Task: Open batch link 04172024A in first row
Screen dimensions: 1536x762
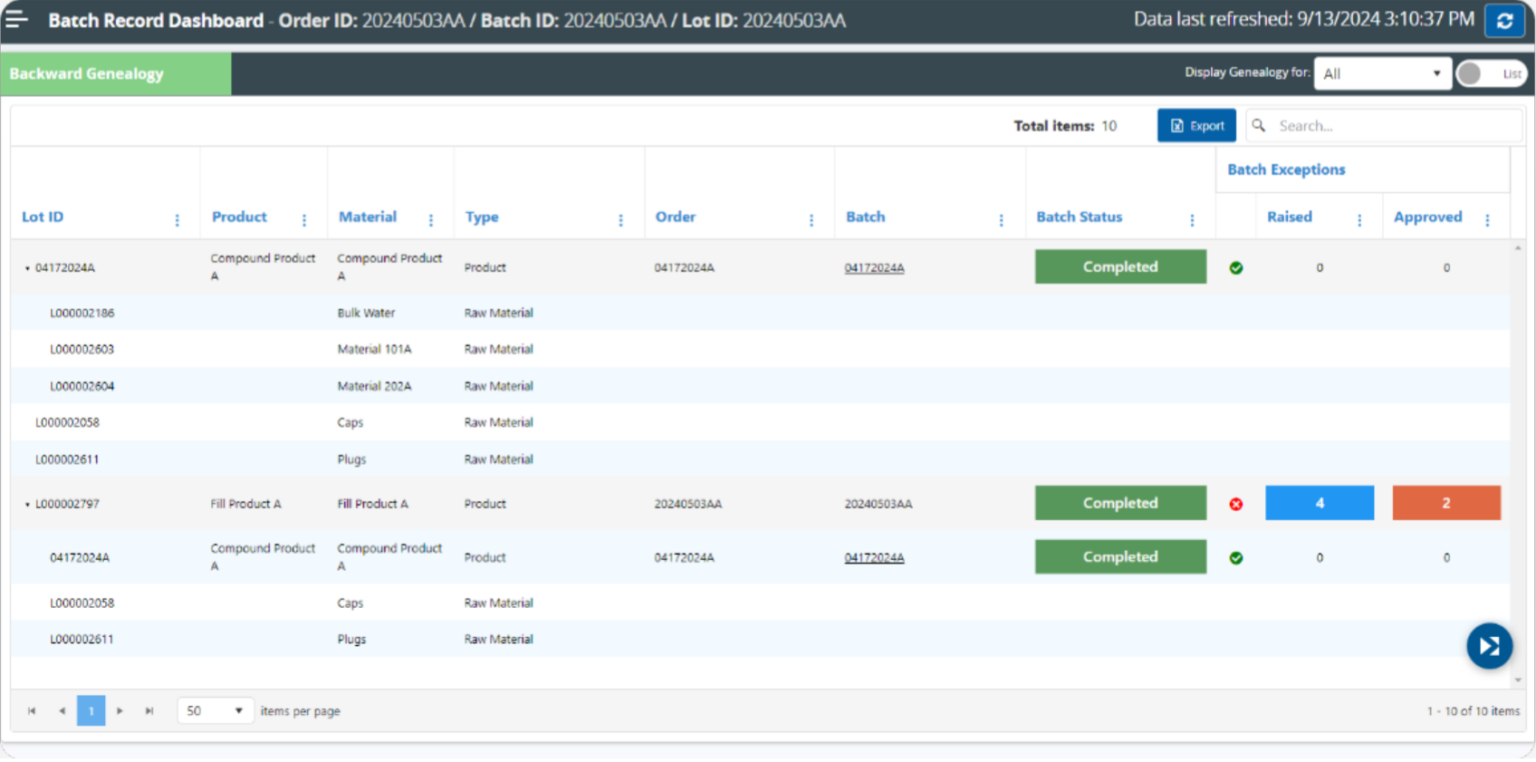Action: click(874, 268)
